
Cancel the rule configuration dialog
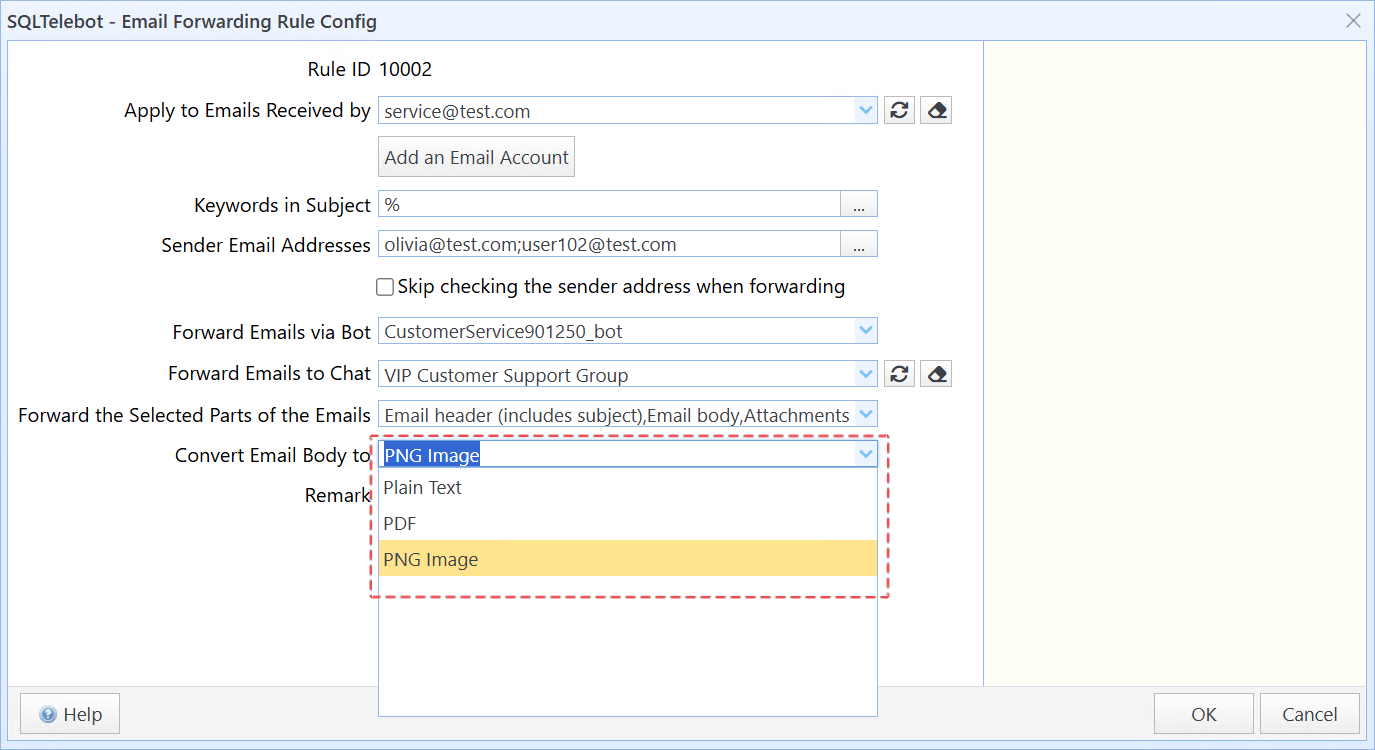[1309, 714]
